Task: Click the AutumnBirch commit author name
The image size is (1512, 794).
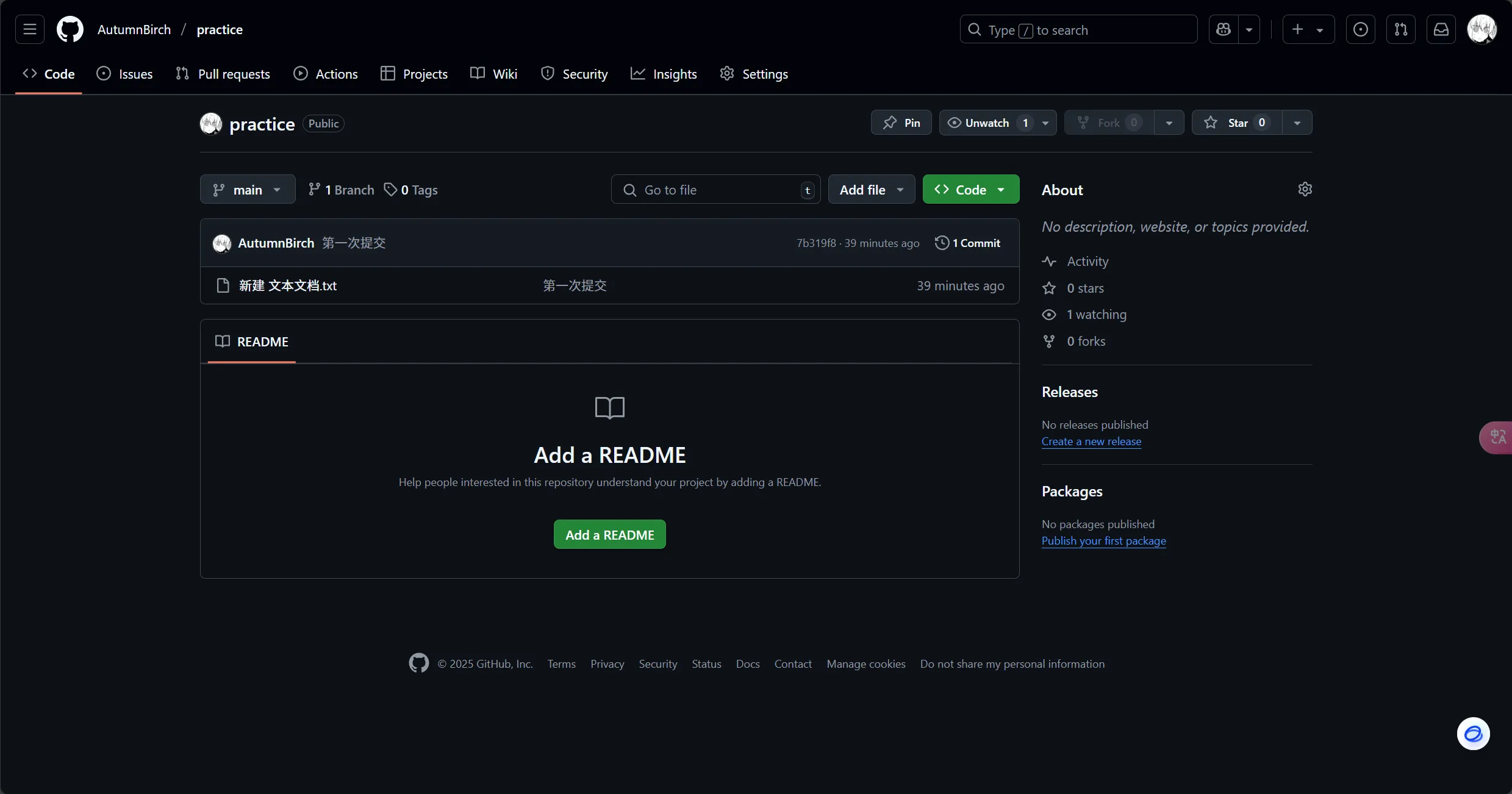Action: coord(276,243)
